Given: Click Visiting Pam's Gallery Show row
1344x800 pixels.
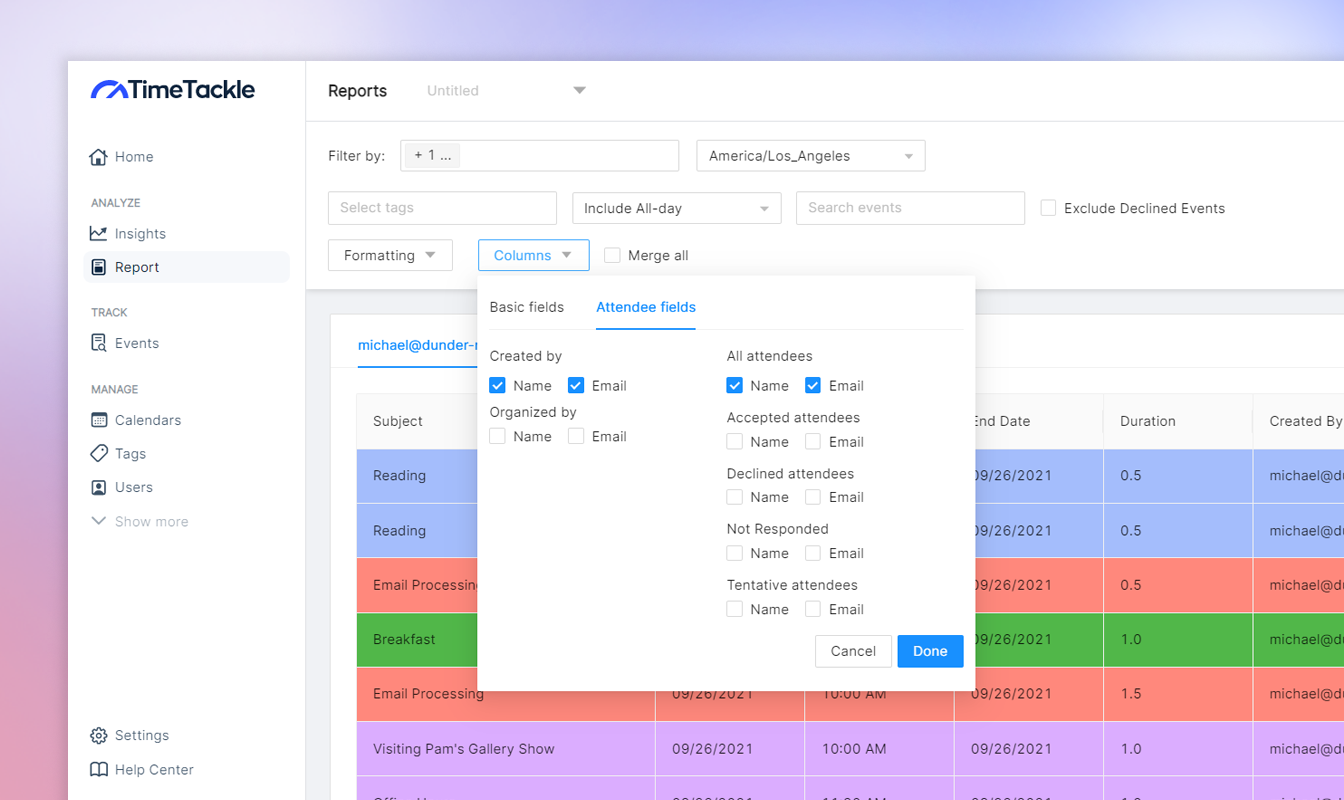Looking at the screenshot, I should [x=850, y=748].
